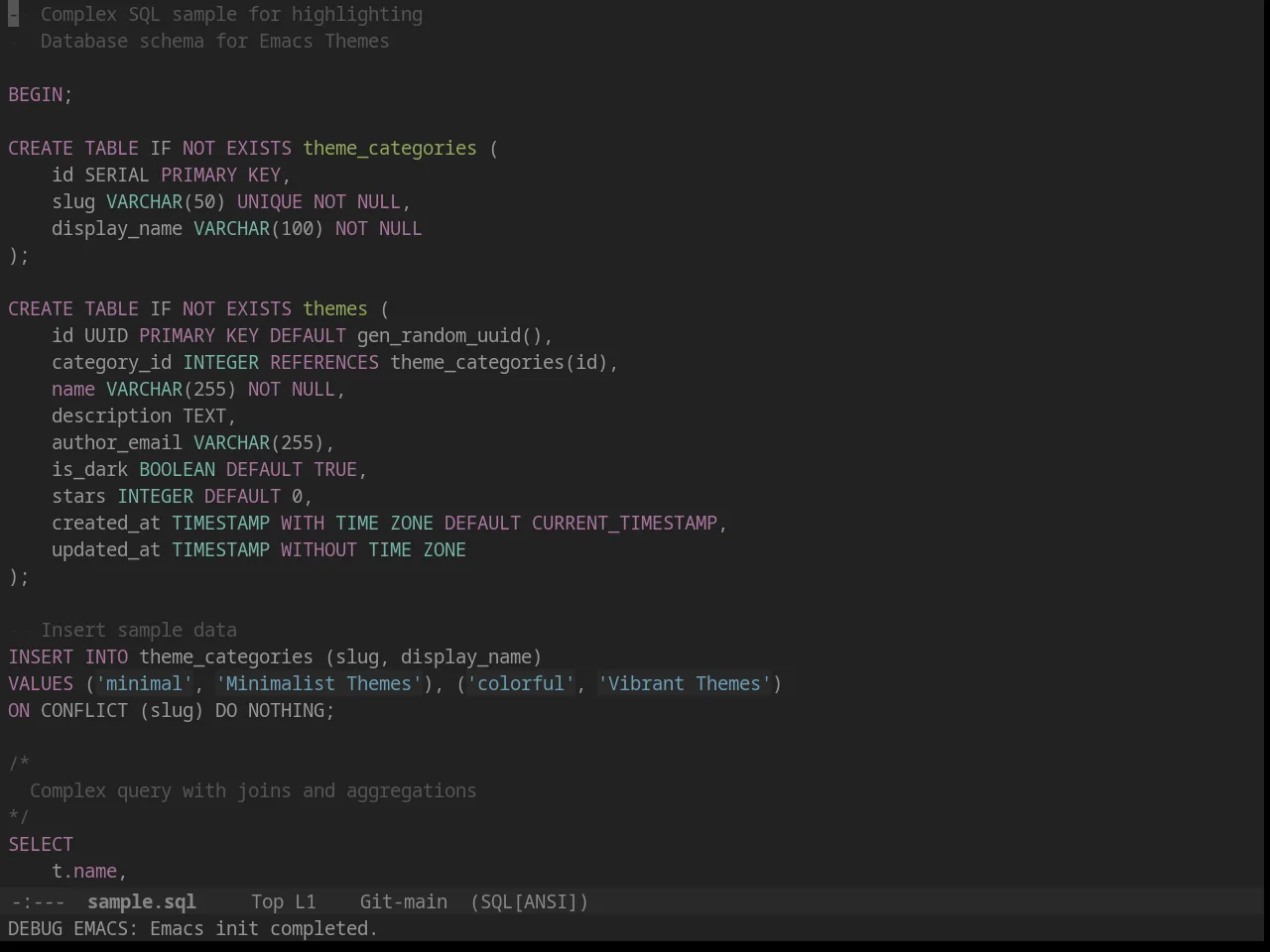This screenshot has height=952, width=1270.
Task: Click the TEXT type keyword
Action: (204, 416)
